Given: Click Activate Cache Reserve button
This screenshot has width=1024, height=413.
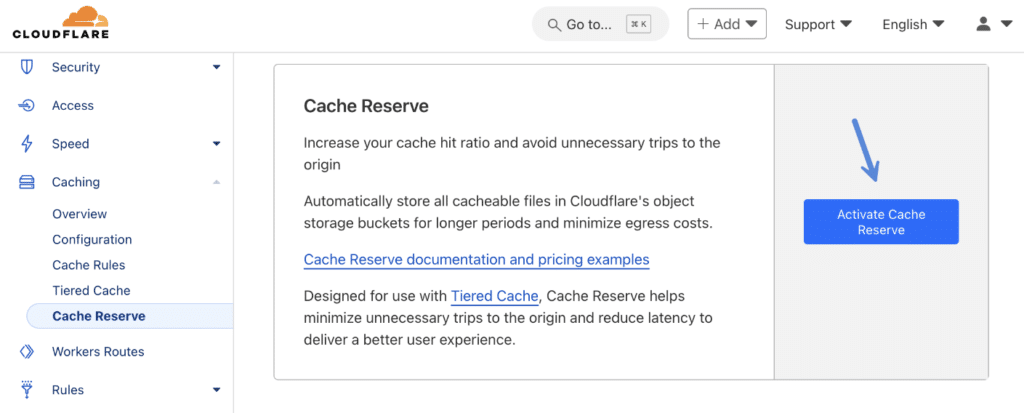Looking at the screenshot, I should click(880, 222).
